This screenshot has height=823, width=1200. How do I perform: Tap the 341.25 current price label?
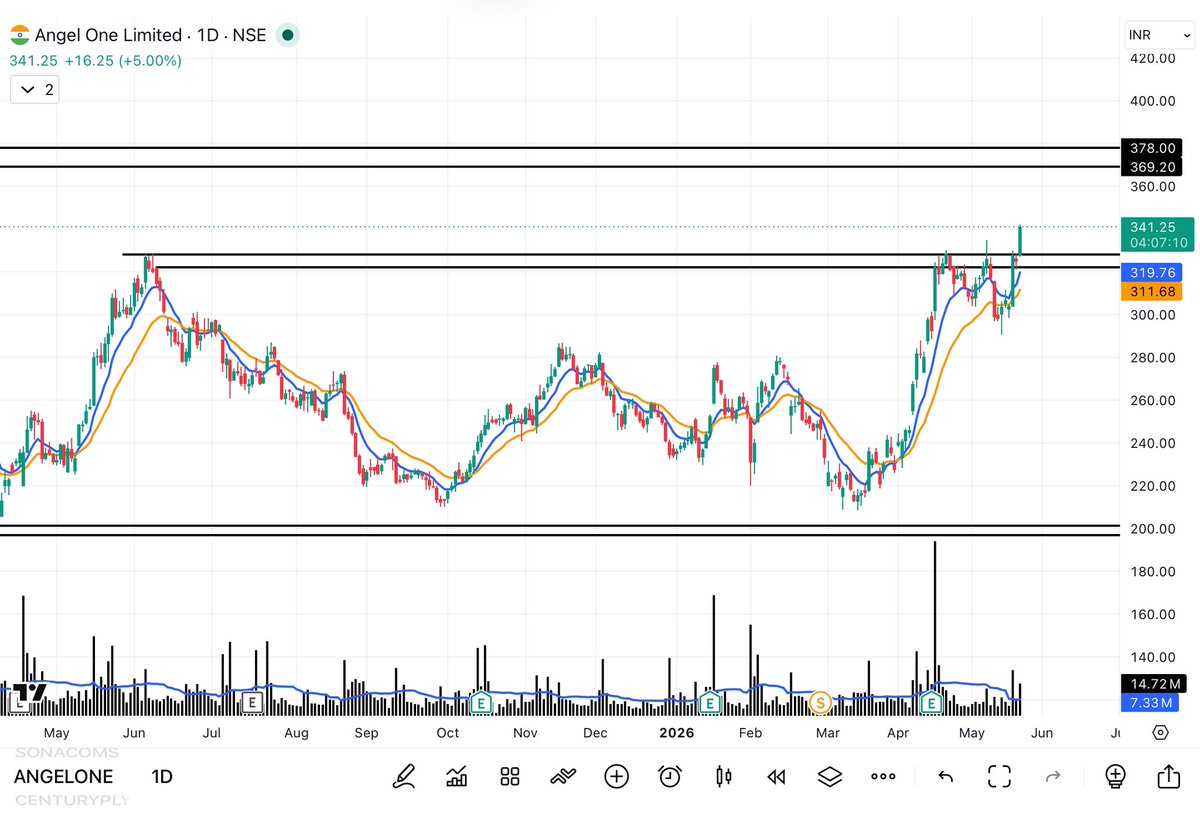point(1152,226)
